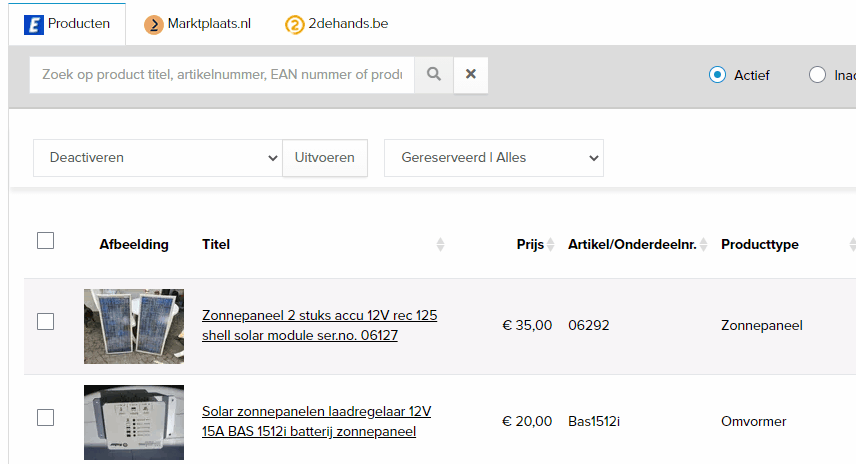Expand the Gereserveerd | Alles dropdown
Screen dimensions: 856x464
coord(494,158)
